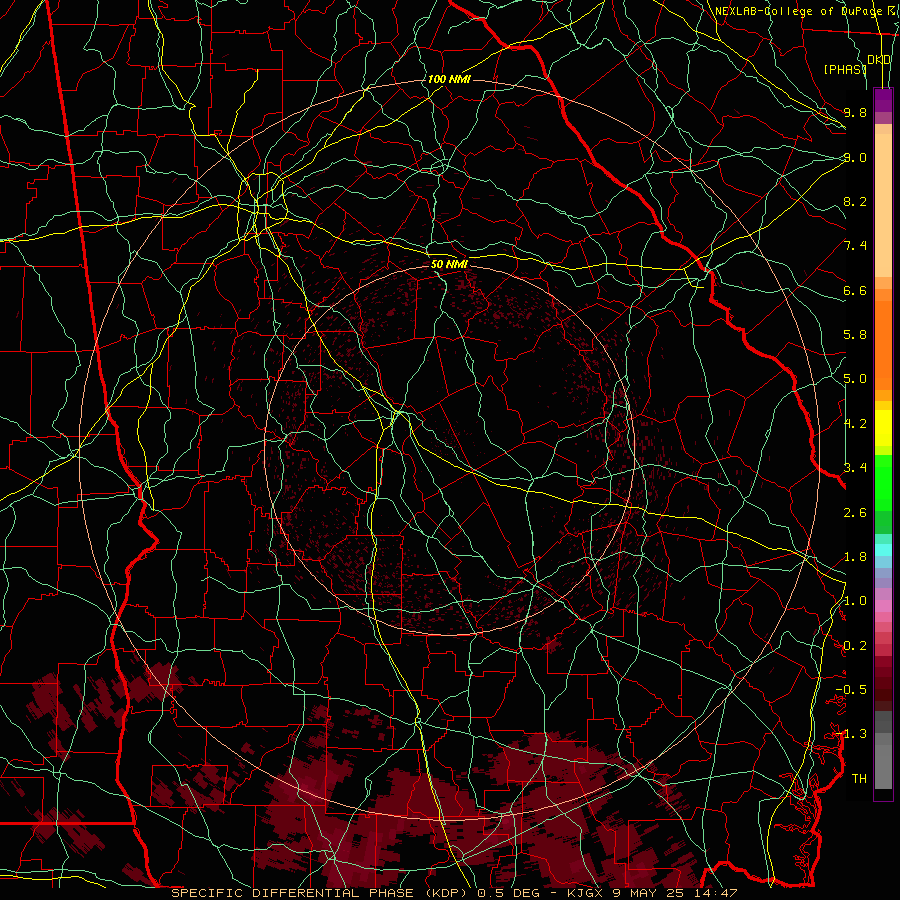Click the [PHAS] label near the legend
Viewport: 900px width, 900px height.
tap(845, 69)
